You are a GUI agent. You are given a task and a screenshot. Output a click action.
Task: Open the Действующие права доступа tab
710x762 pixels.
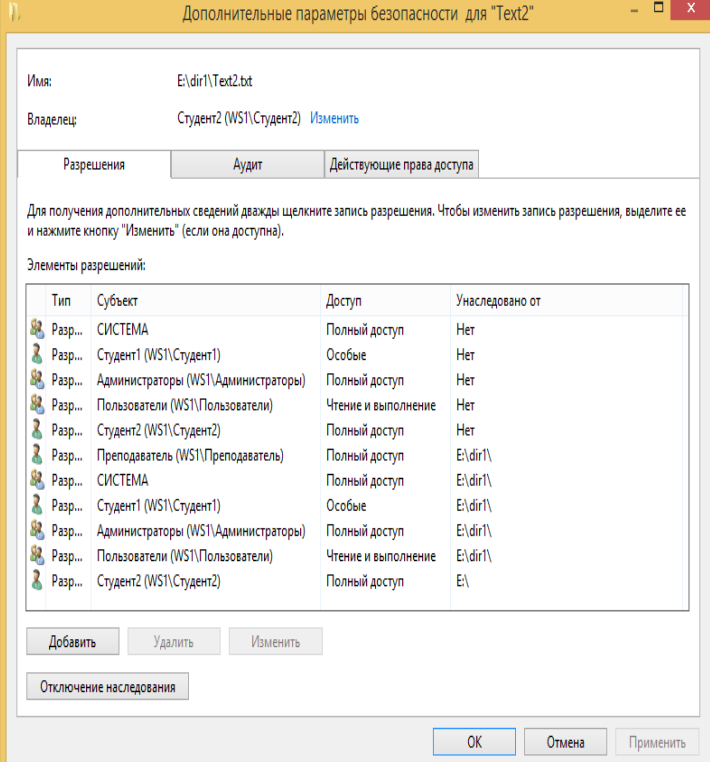401,165
